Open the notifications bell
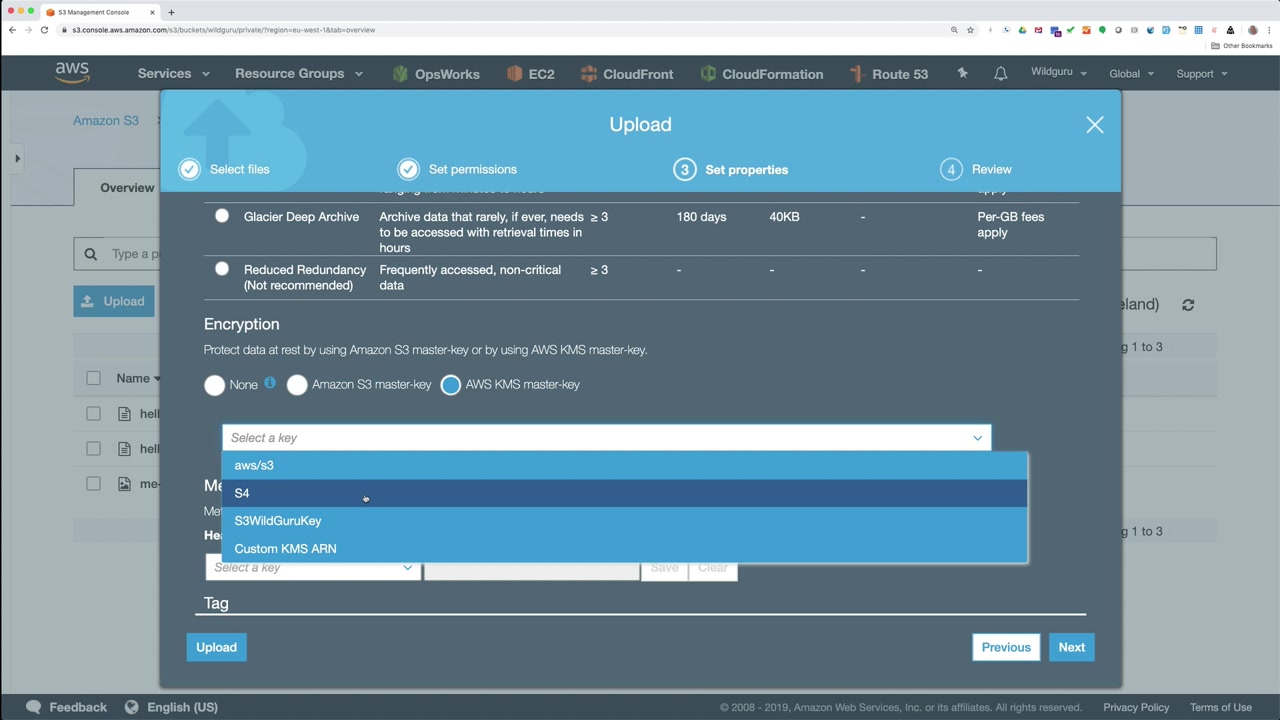1280x720 pixels. [1000, 74]
